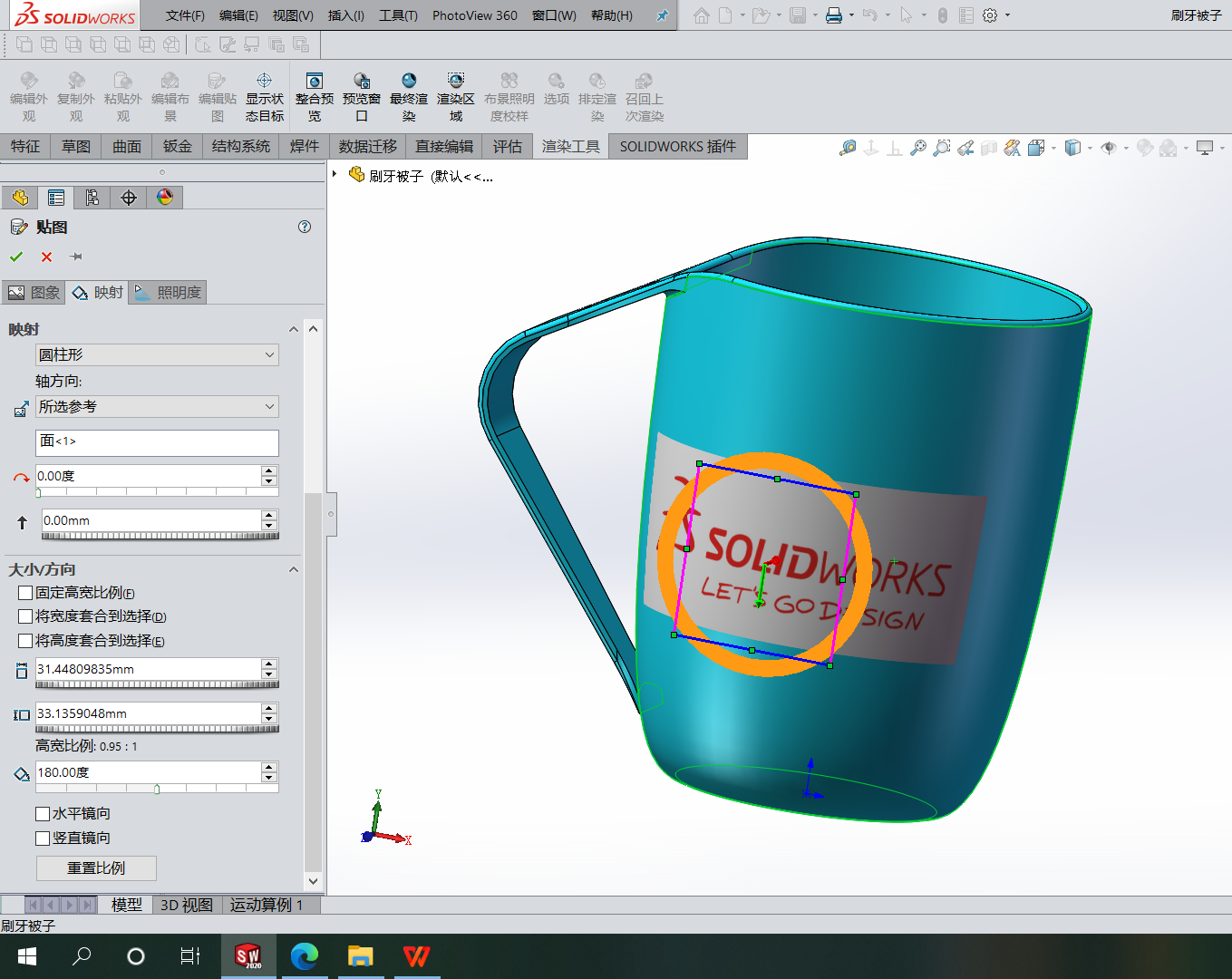This screenshot has height=979, width=1232.
Task: Select the 整合预览 render tool icon
Action: coord(315,96)
